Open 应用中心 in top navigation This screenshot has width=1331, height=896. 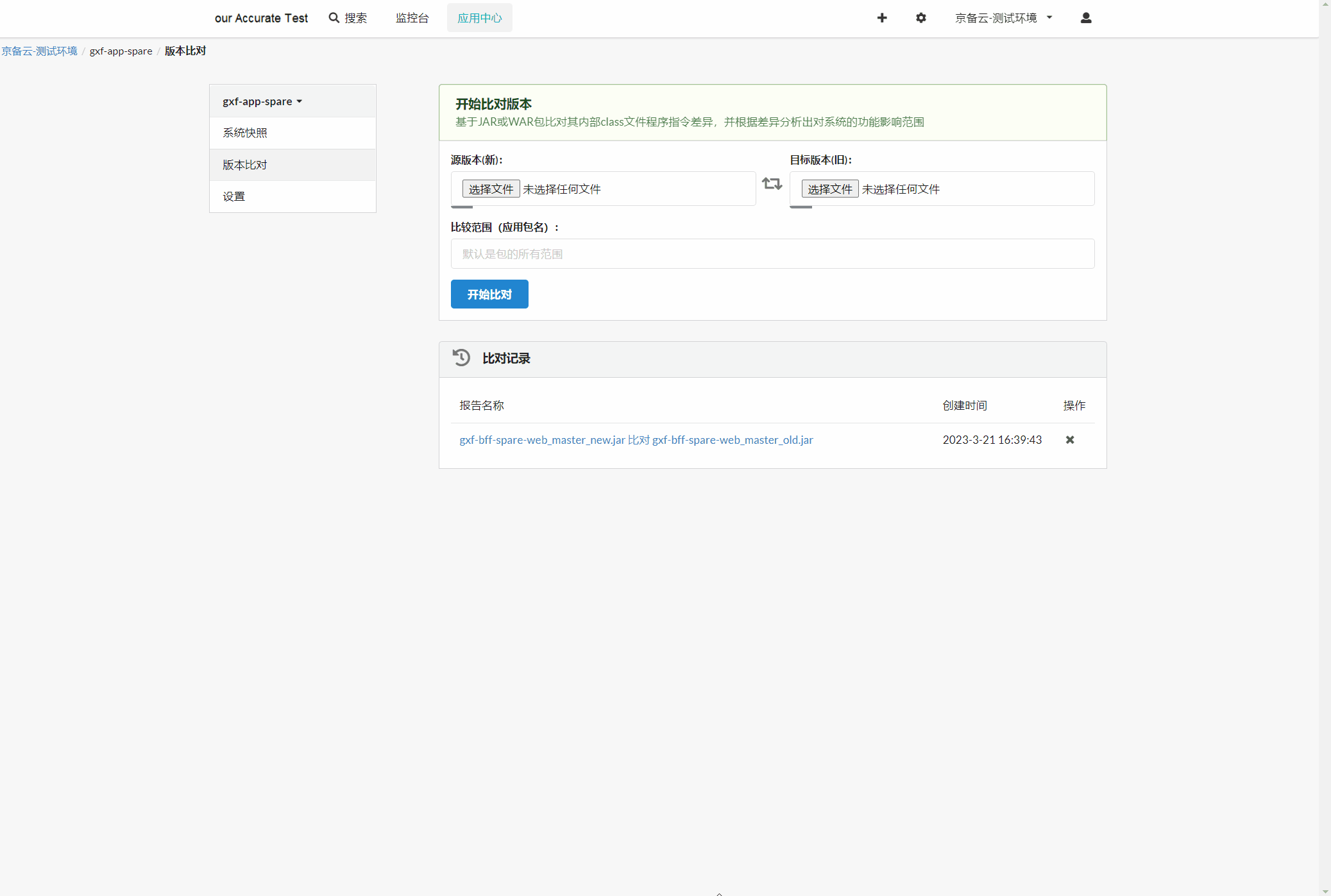pos(479,18)
